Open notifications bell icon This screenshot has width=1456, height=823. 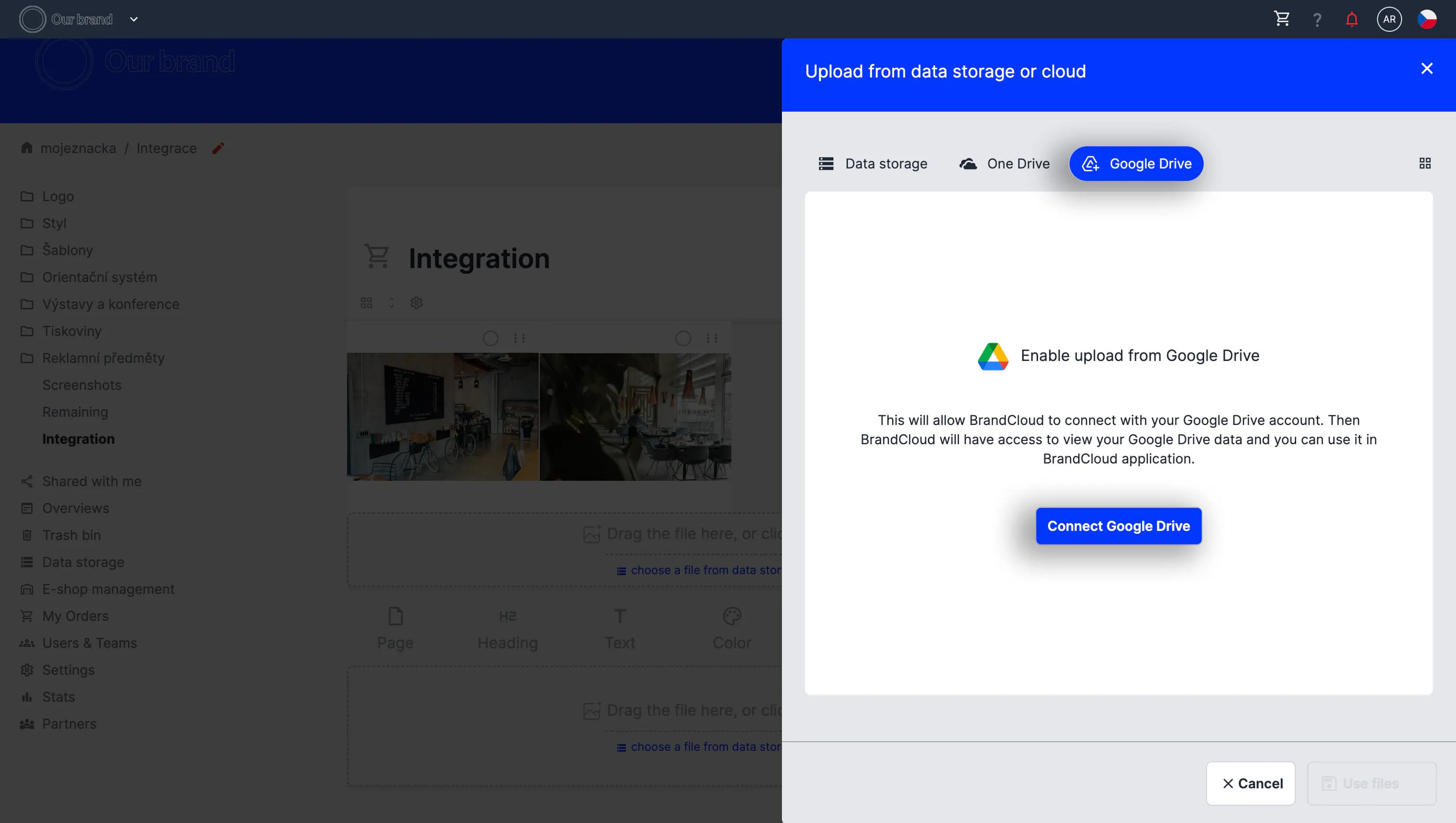(1352, 20)
